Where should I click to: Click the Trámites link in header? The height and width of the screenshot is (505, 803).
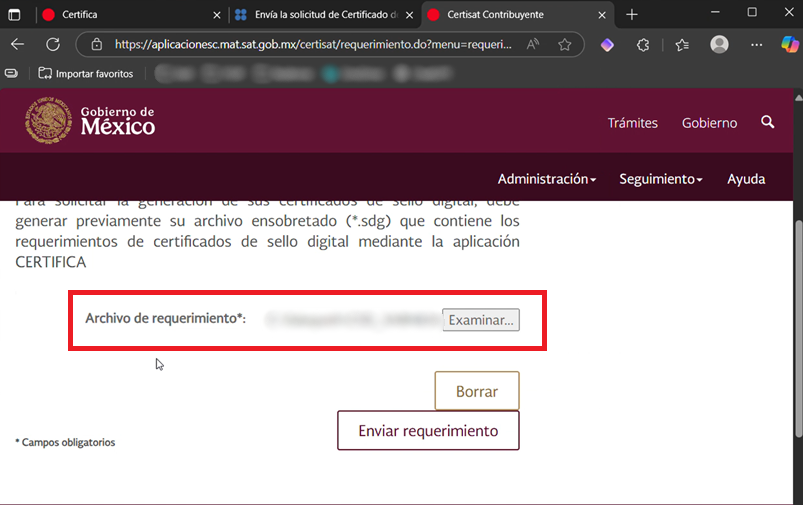(x=632, y=123)
